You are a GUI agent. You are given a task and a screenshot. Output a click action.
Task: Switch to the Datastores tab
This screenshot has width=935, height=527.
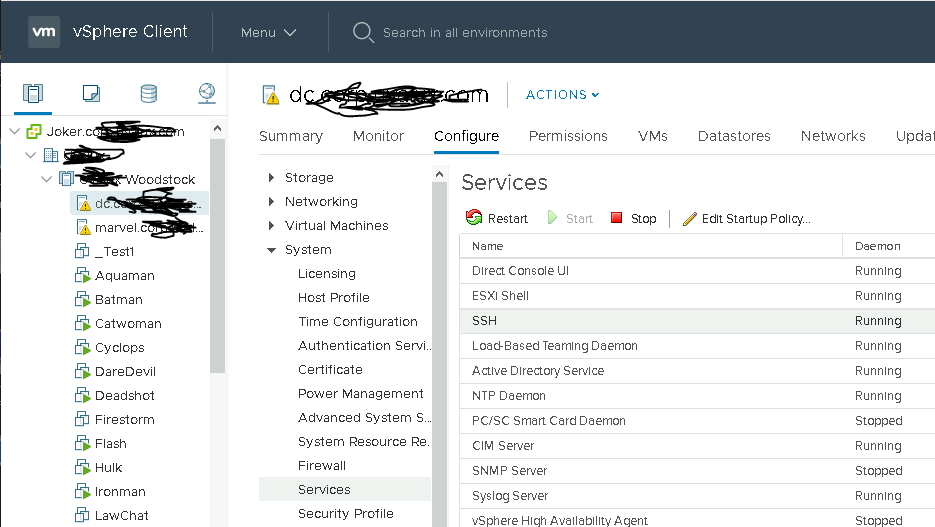point(734,136)
